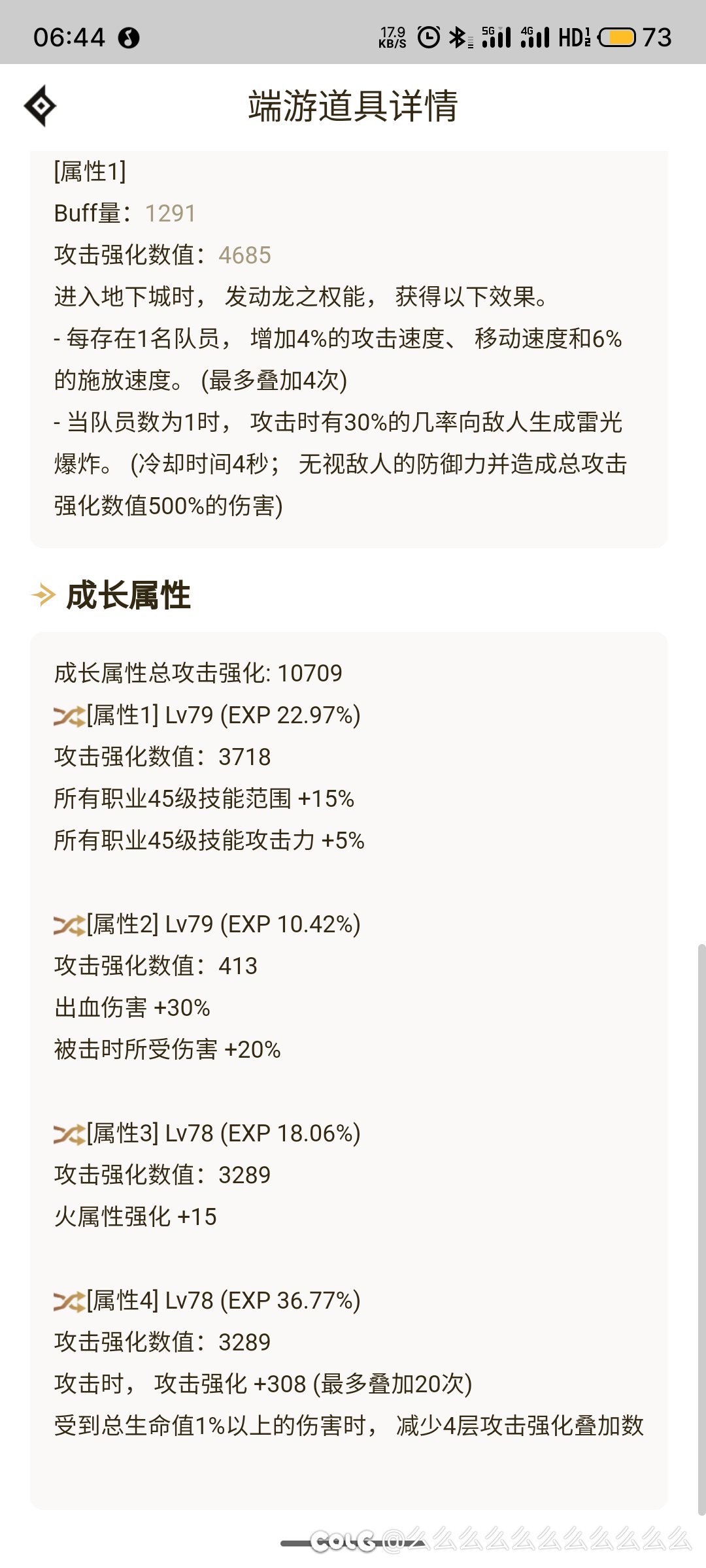Tap the alarm clock status icon

[x=429, y=37]
